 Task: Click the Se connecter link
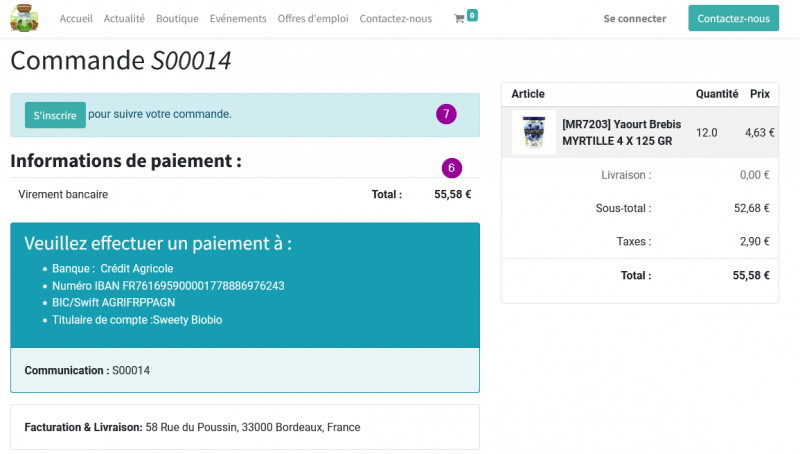pos(635,18)
